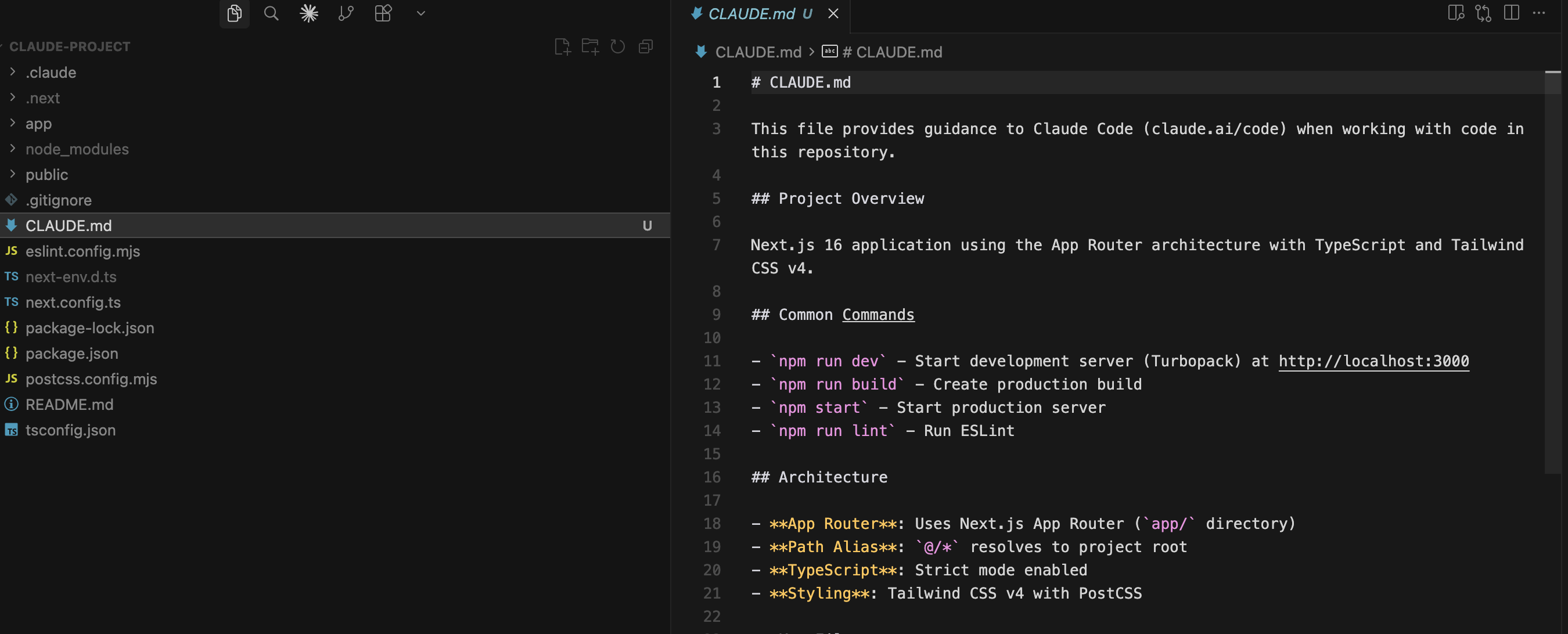Image resolution: width=1568 pixels, height=634 pixels.
Task: Open the Search view icon
Action: 271,13
